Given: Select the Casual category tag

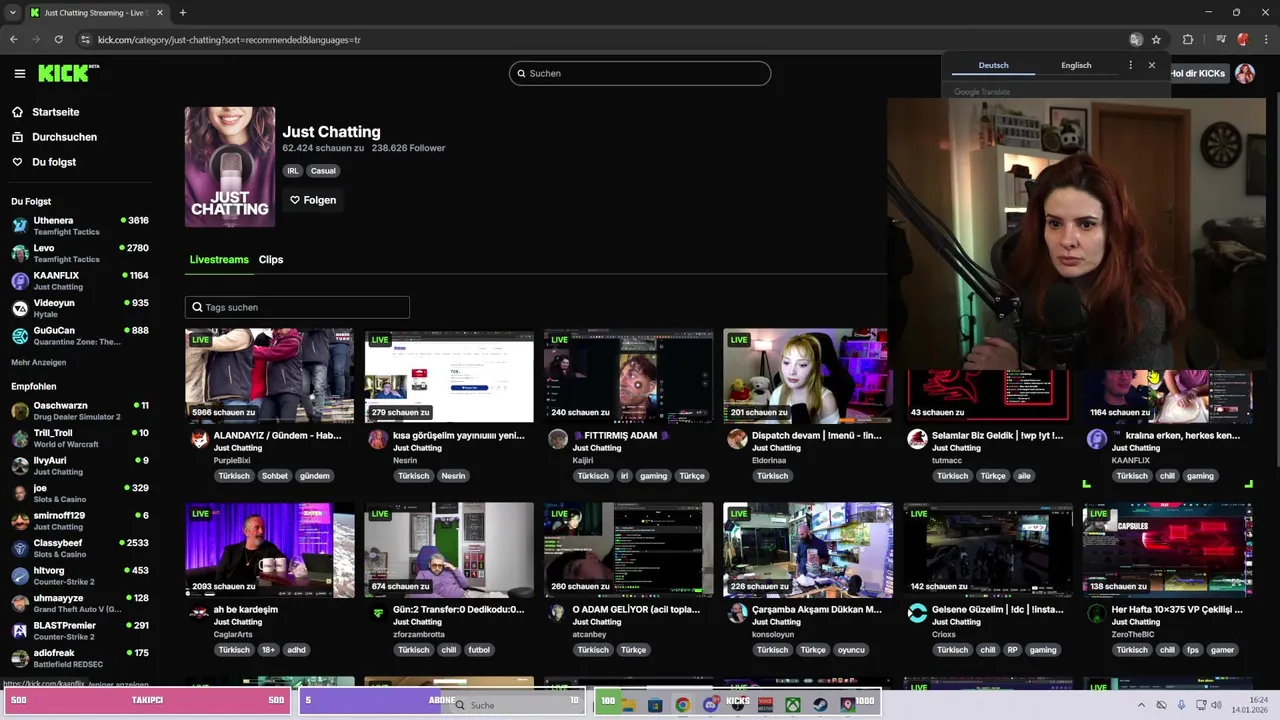Looking at the screenshot, I should pos(323,171).
